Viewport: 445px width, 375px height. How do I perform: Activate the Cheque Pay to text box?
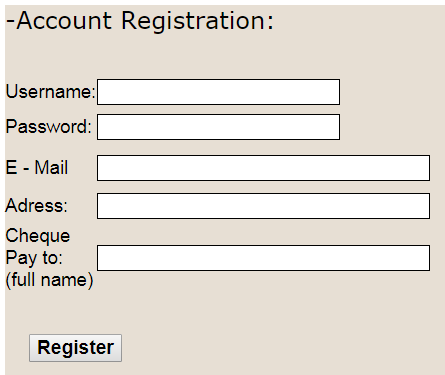(263, 258)
